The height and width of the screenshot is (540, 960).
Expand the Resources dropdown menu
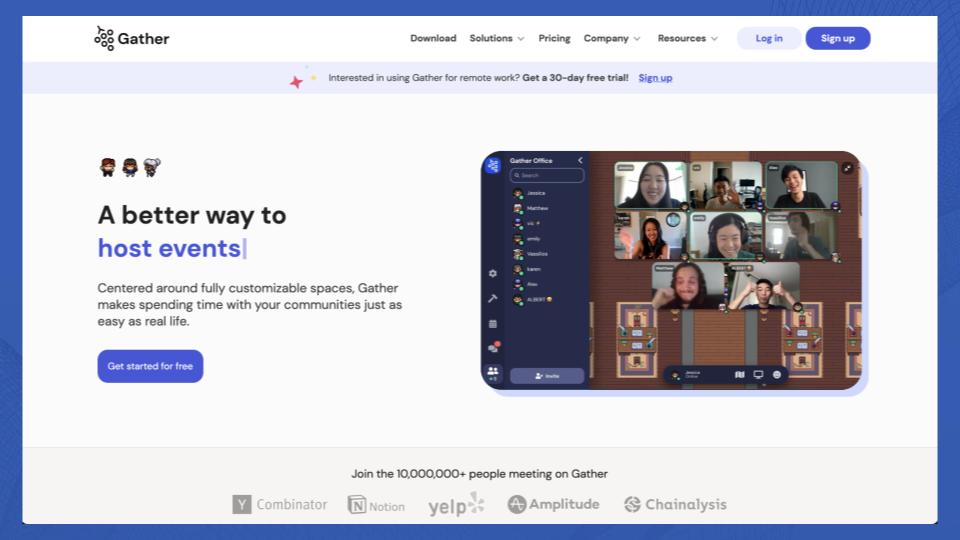[687, 38]
